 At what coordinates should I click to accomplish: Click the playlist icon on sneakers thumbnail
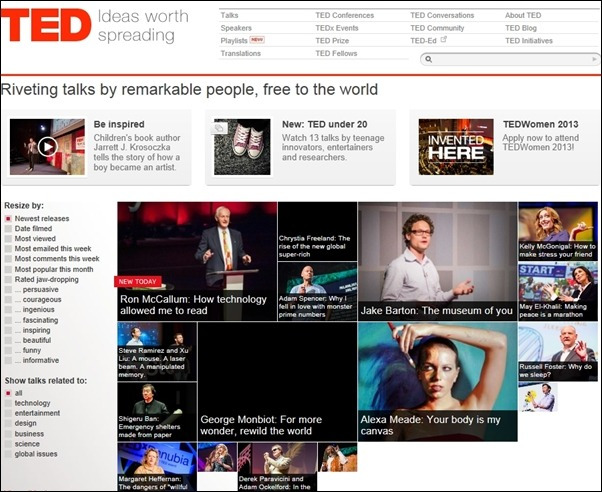pos(219,128)
